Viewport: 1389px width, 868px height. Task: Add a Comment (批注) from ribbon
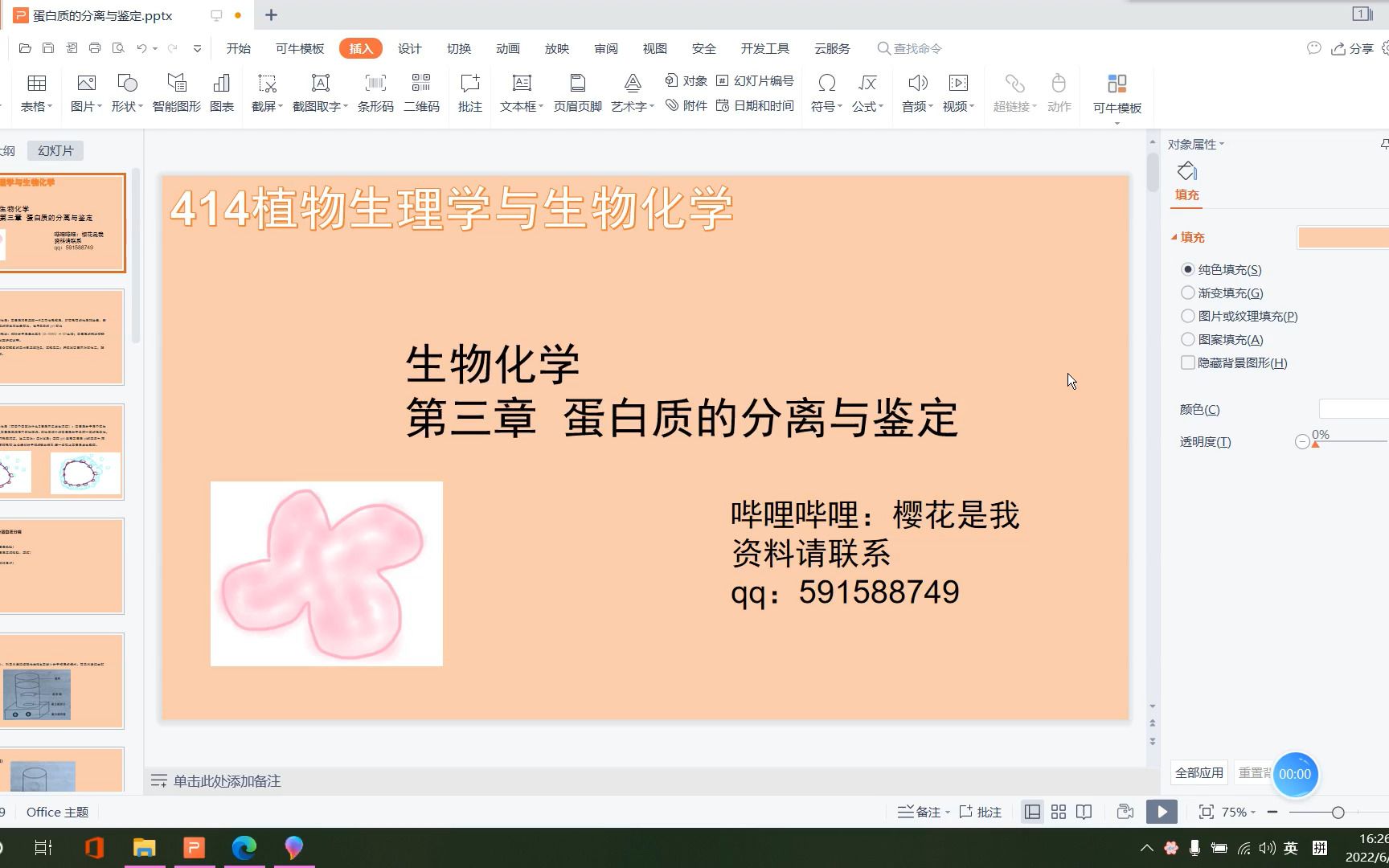(470, 92)
